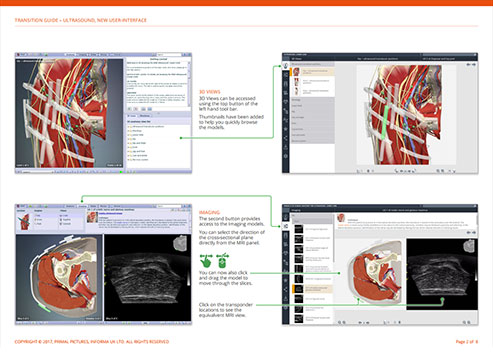Adjust white depth slider in bottom-left ultrasound panel
493x360 pixels.
pos(189,278)
